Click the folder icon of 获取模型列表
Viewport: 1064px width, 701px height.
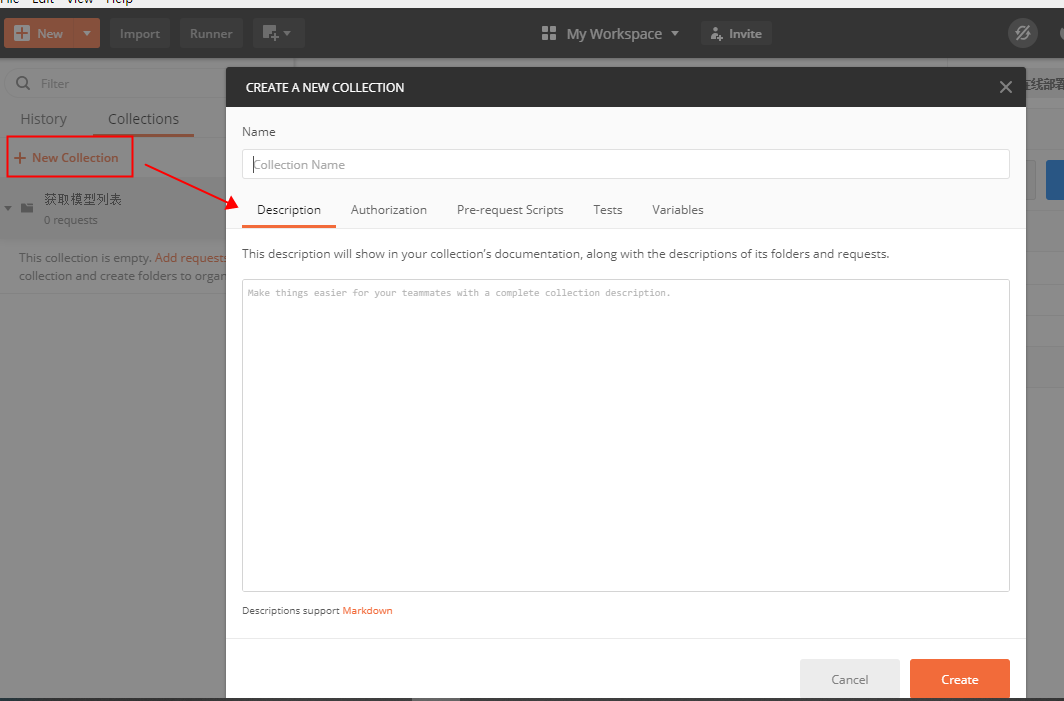pyautogui.click(x=27, y=208)
